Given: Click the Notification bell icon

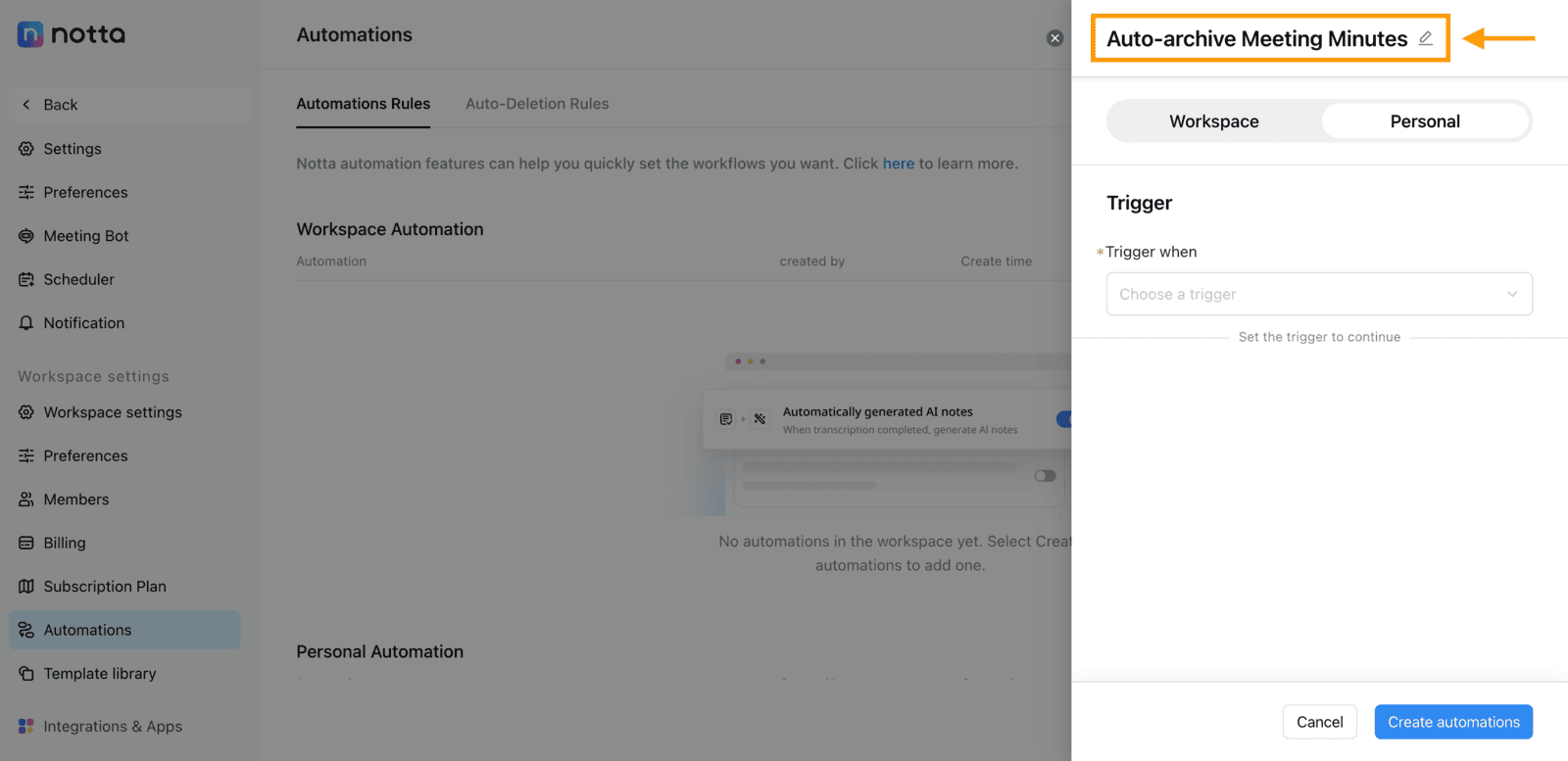Looking at the screenshot, I should (x=26, y=323).
